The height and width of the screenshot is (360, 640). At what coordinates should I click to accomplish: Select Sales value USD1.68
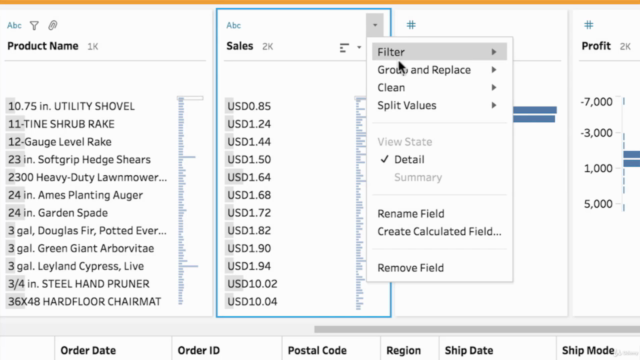pos(249,195)
